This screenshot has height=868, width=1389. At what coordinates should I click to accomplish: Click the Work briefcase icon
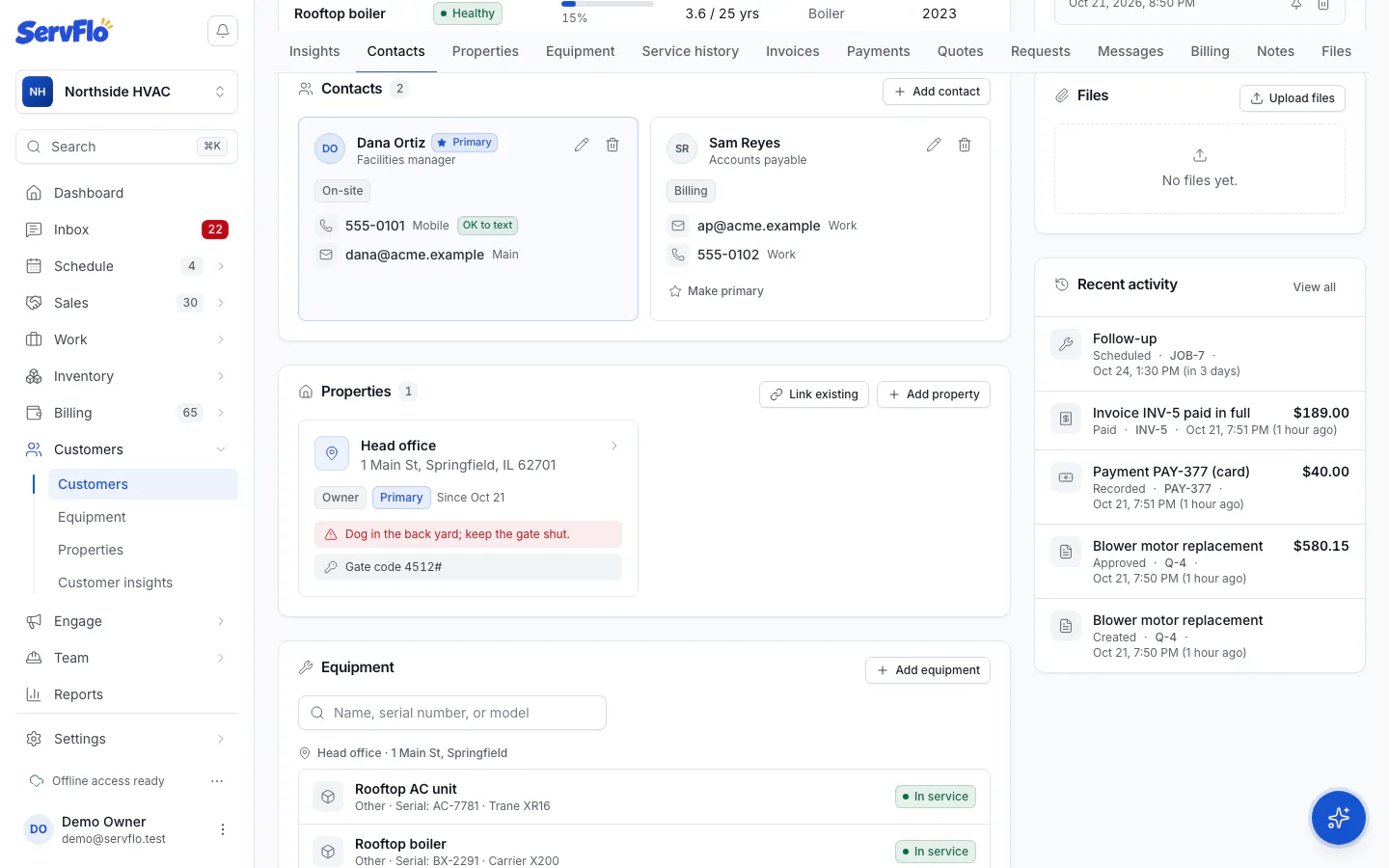(34, 339)
